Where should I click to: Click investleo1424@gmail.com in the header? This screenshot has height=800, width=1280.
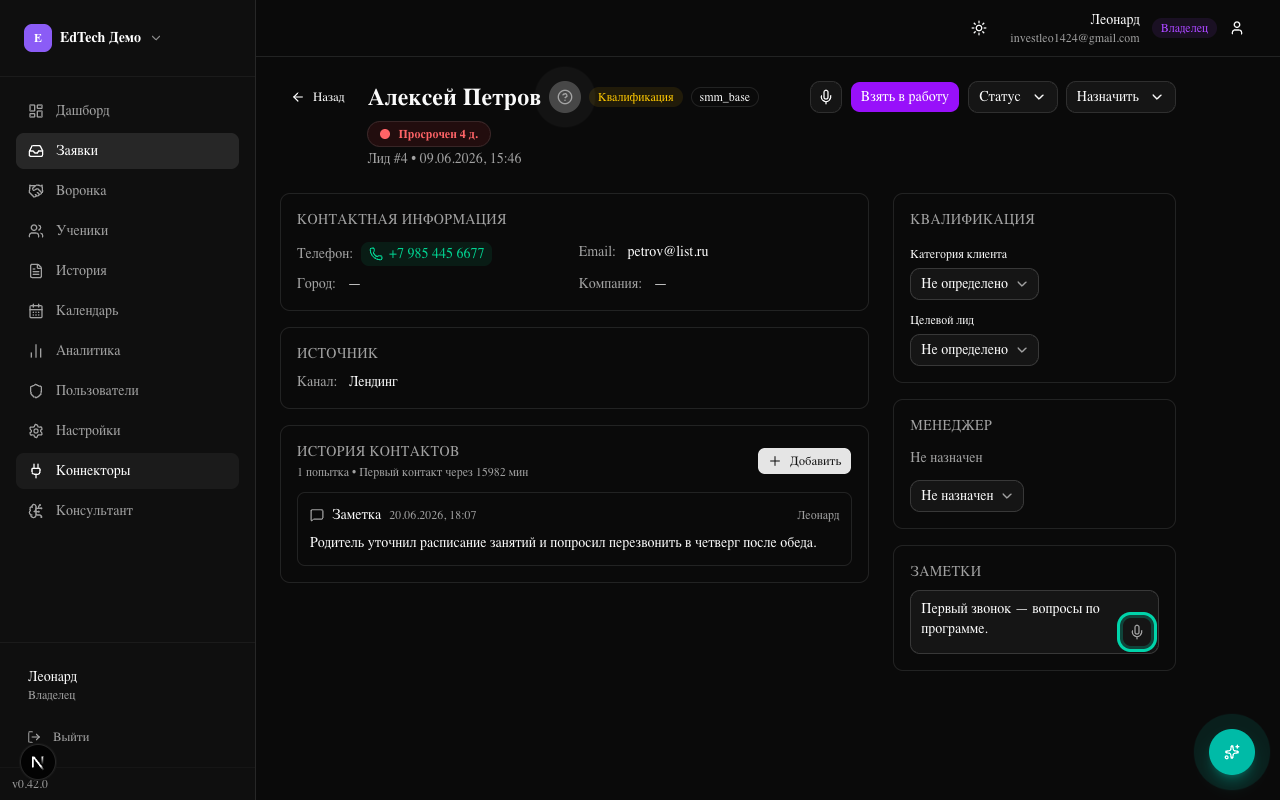1075,38
